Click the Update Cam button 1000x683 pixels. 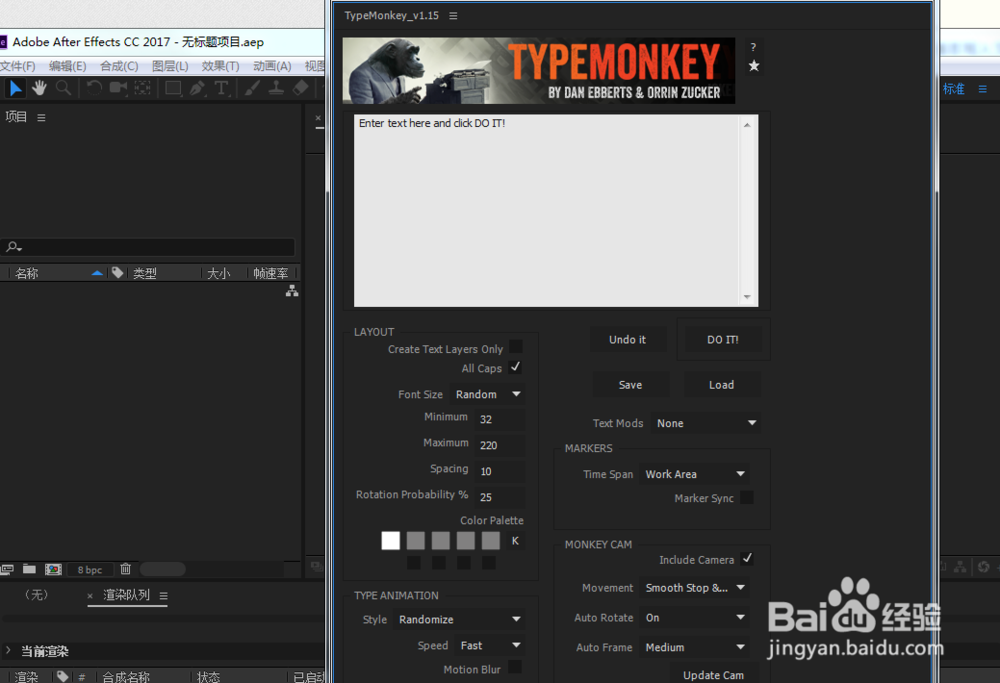[714, 674]
